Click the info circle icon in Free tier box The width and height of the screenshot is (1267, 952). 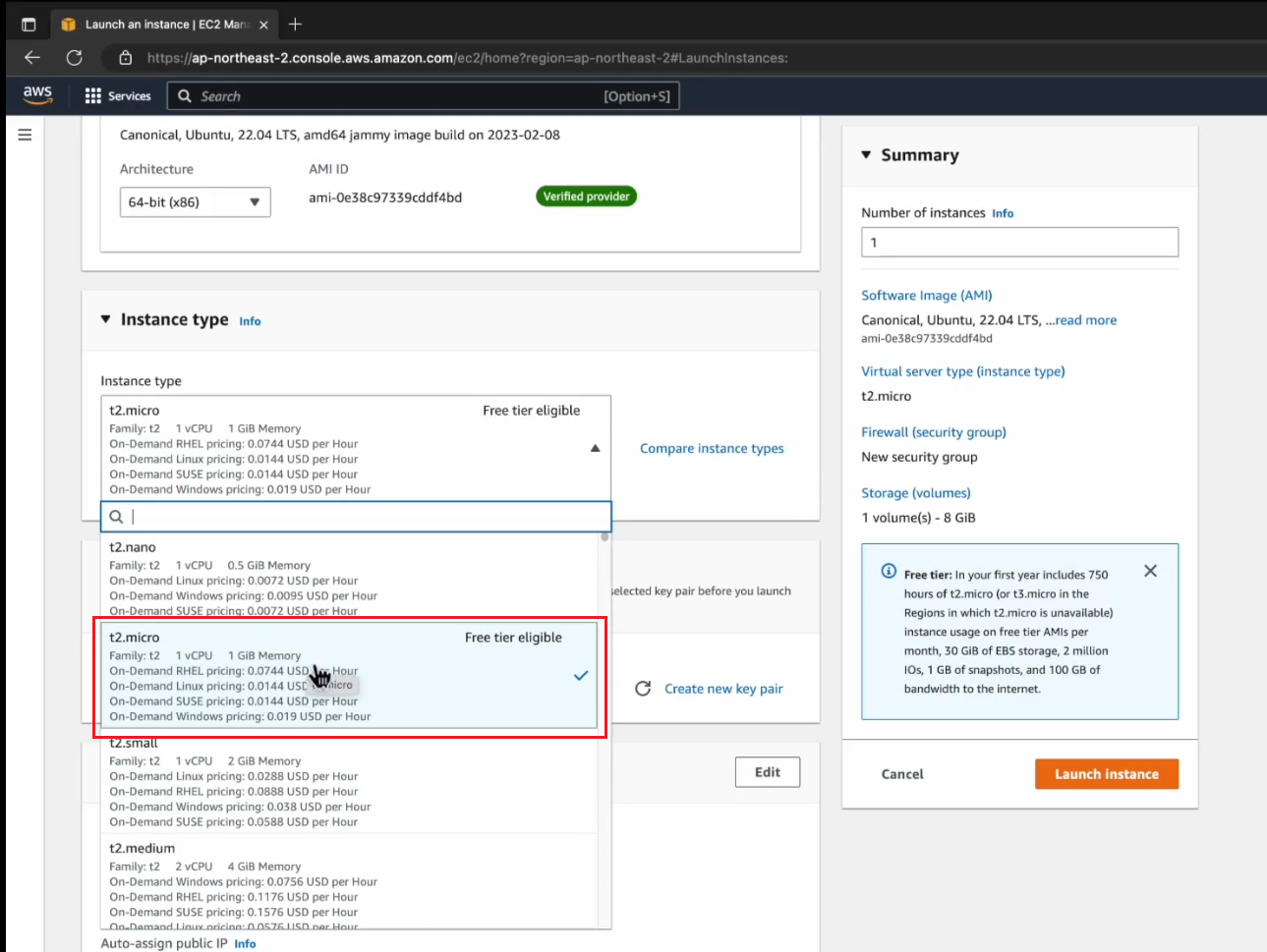pos(889,571)
